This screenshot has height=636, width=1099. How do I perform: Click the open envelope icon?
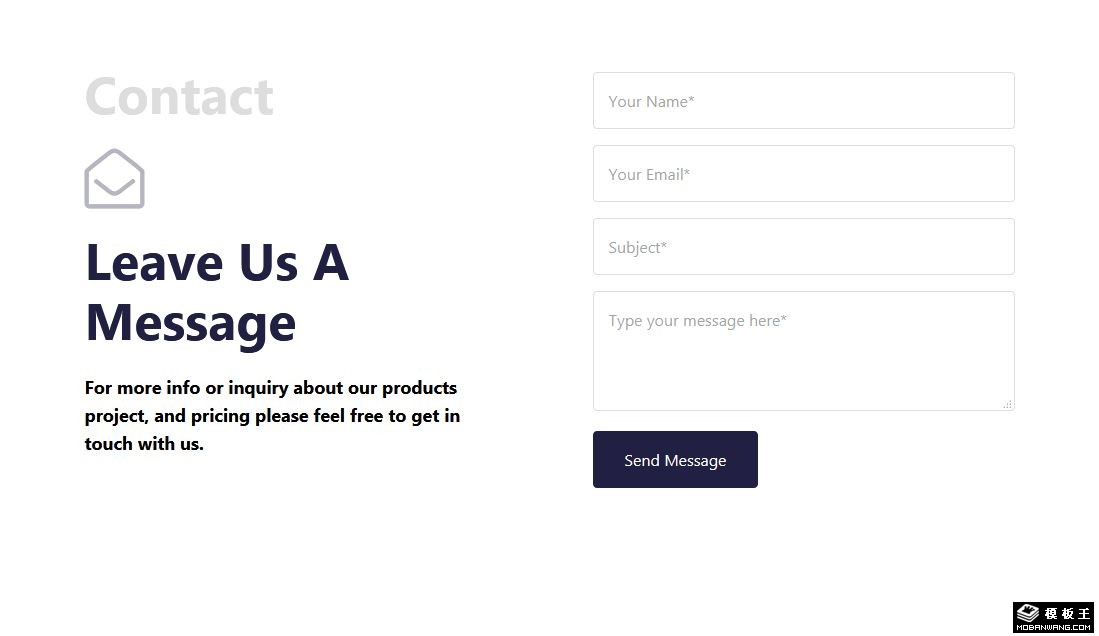[x=114, y=179]
